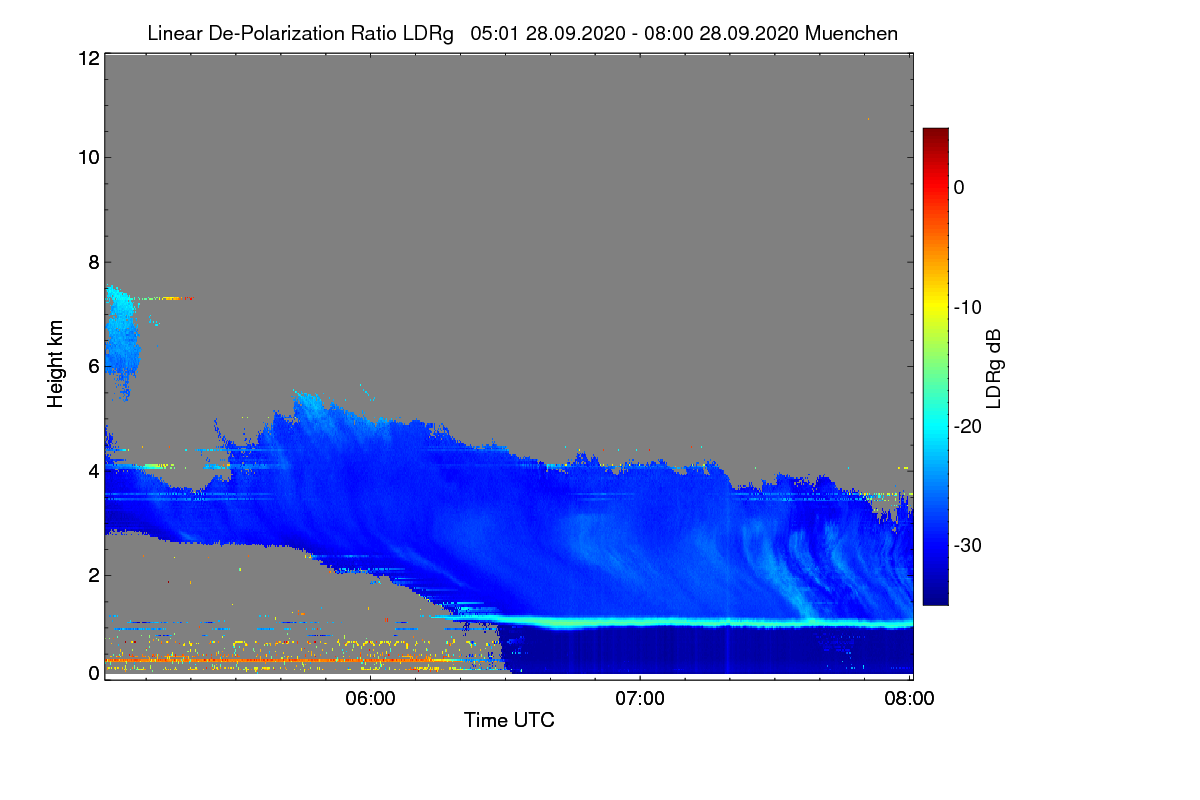Screen dimensions: 1200x800
Task: Click the colorbar value '-20'
Action: coord(968,426)
